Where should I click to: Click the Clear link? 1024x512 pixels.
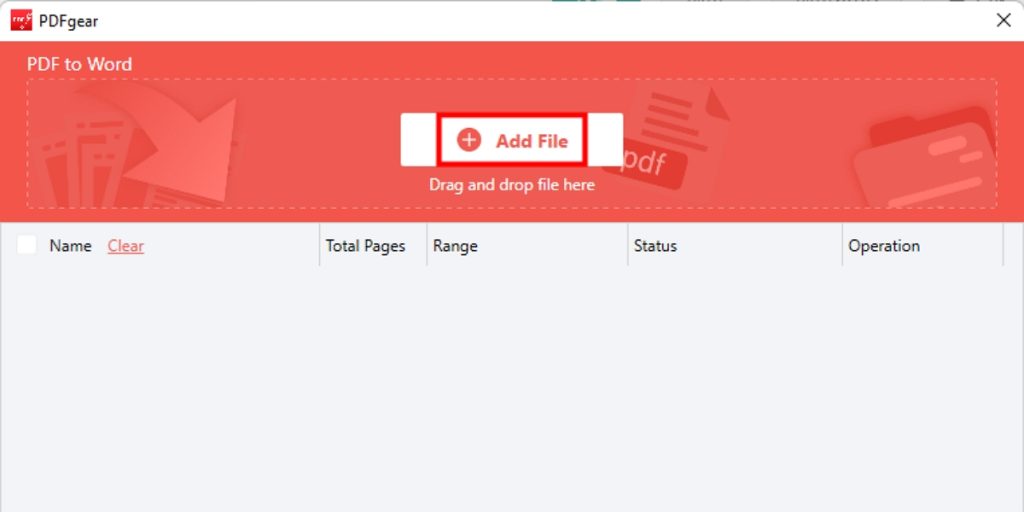tap(125, 246)
